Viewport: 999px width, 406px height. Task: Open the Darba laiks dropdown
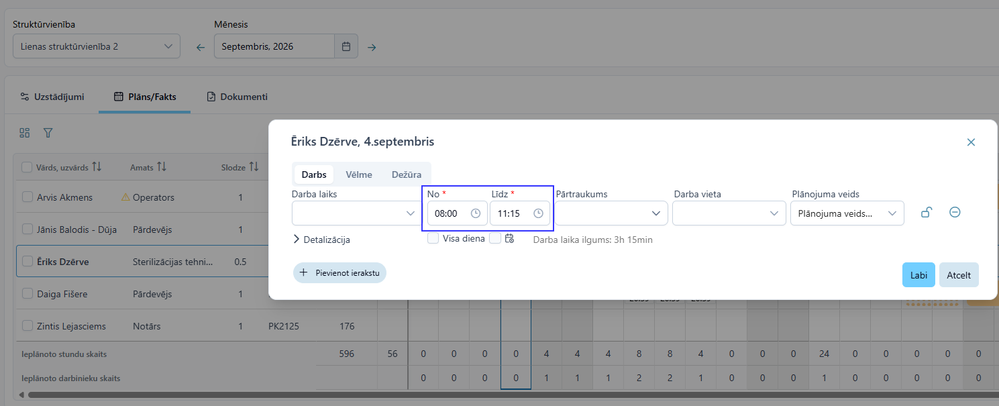[x=356, y=214]
